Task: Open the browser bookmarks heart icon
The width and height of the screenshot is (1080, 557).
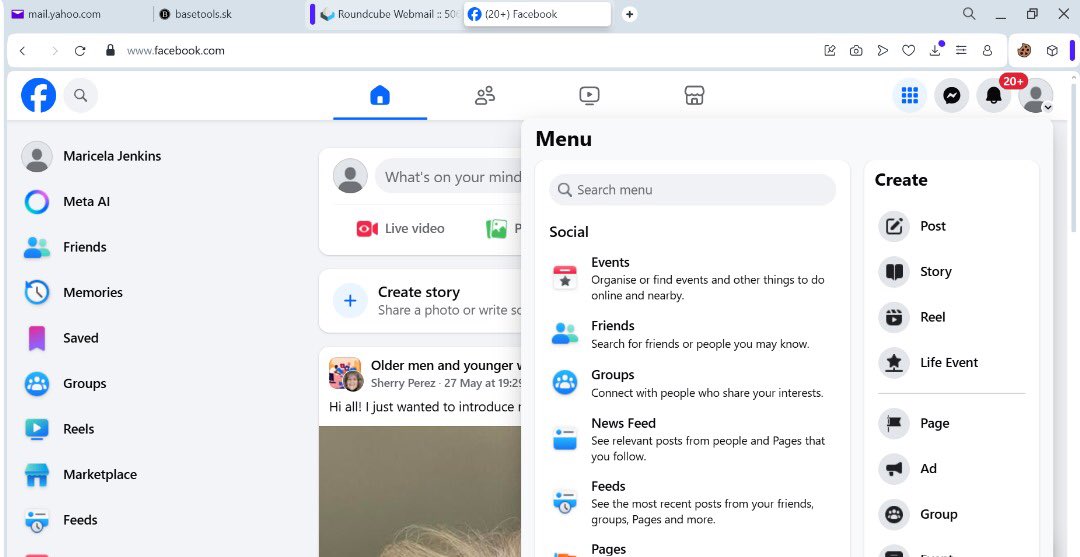Action: point(908,50)
